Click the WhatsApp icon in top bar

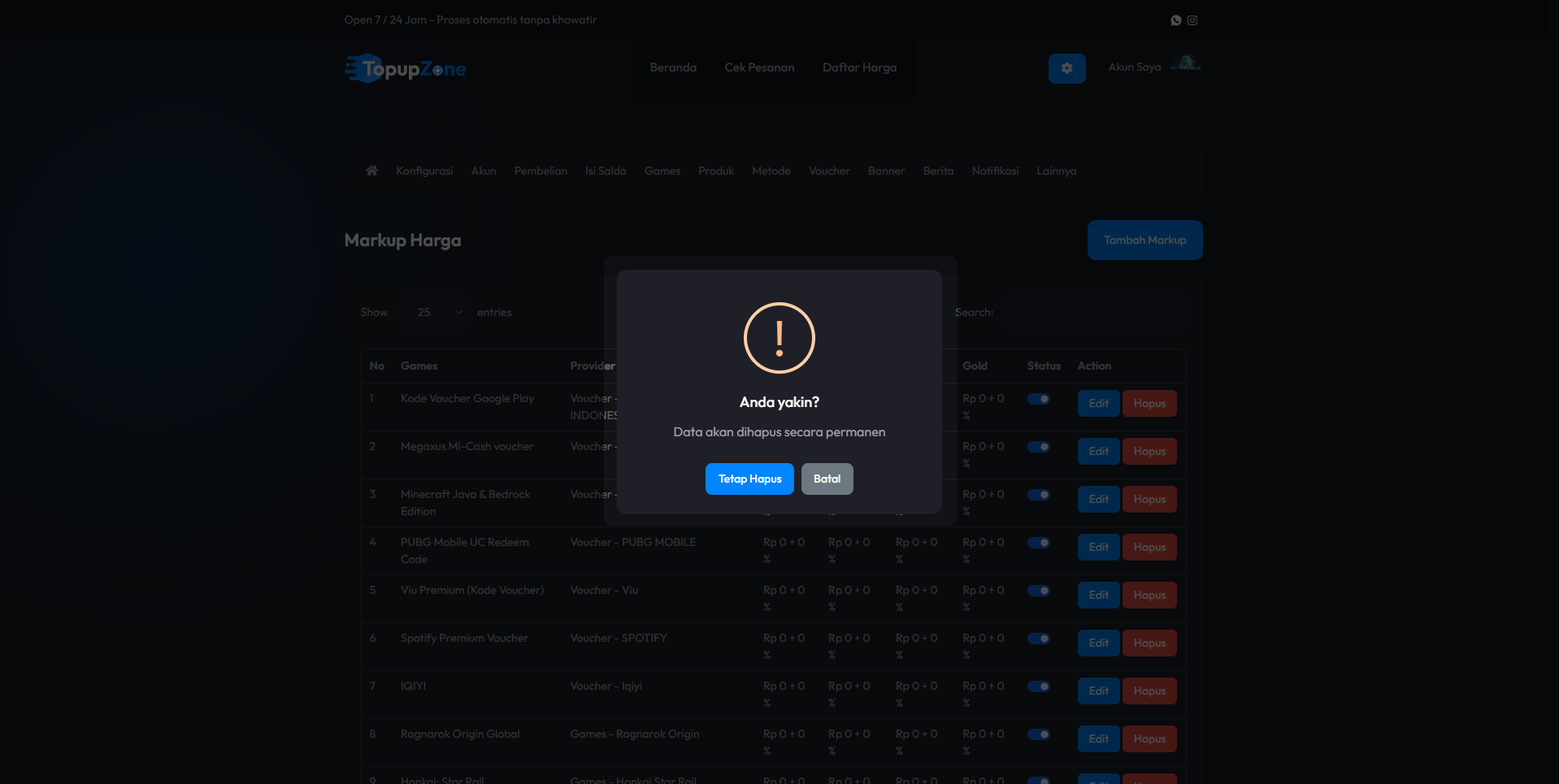tap(1175, 20)
